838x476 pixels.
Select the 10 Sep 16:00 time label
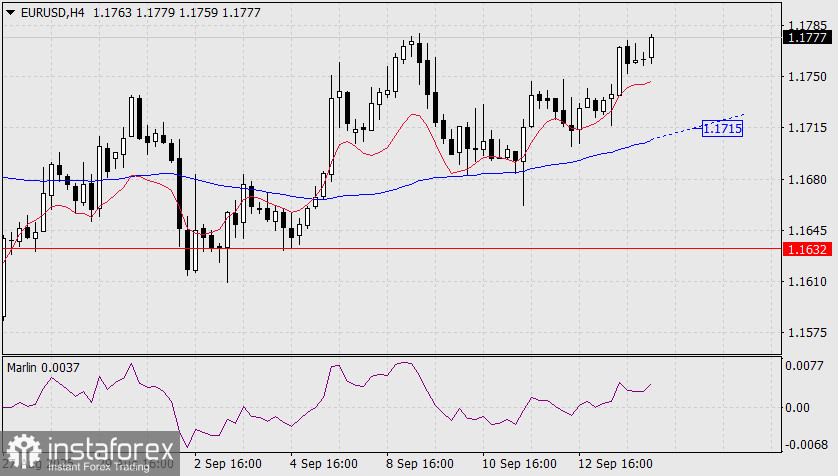[x=519, y=464]
